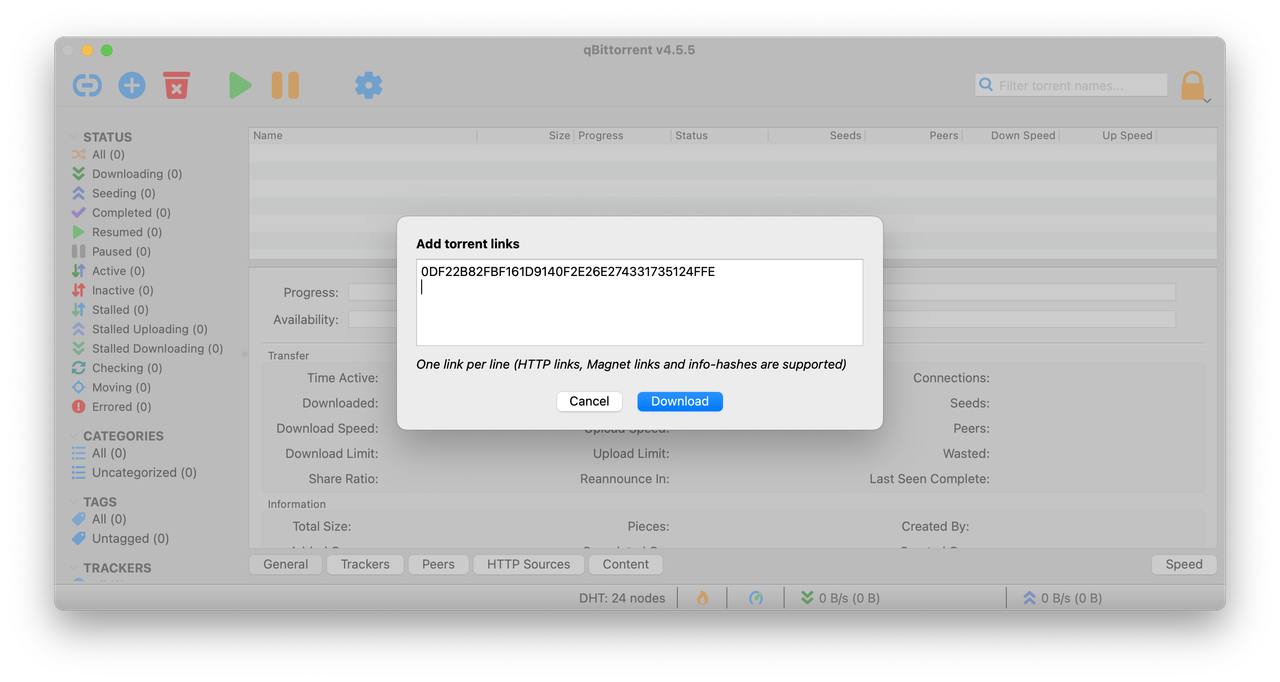Switch to the Content tab

(626, 564)
